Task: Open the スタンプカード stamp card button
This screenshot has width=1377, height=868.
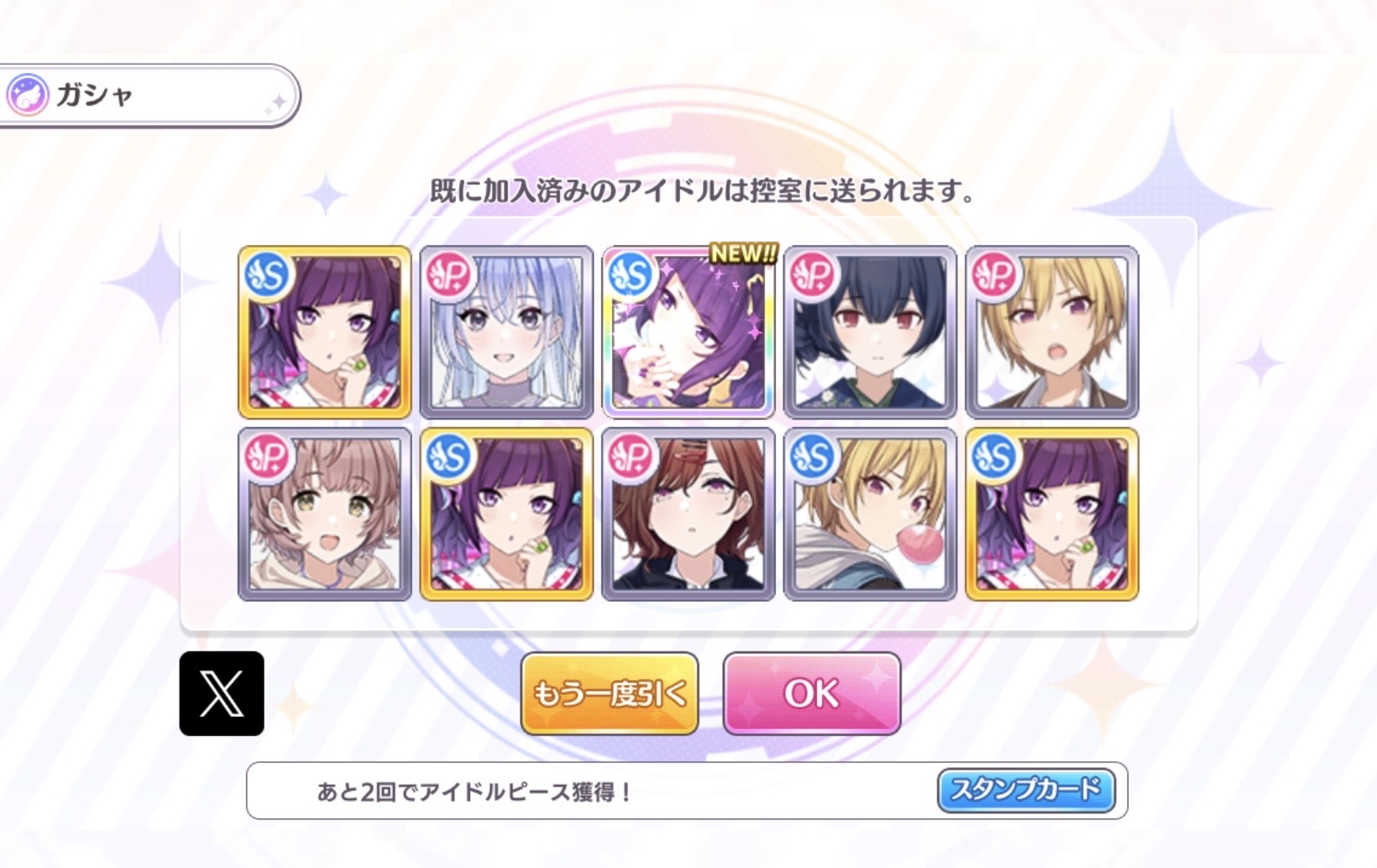Action: click(x=1026, y=790)
